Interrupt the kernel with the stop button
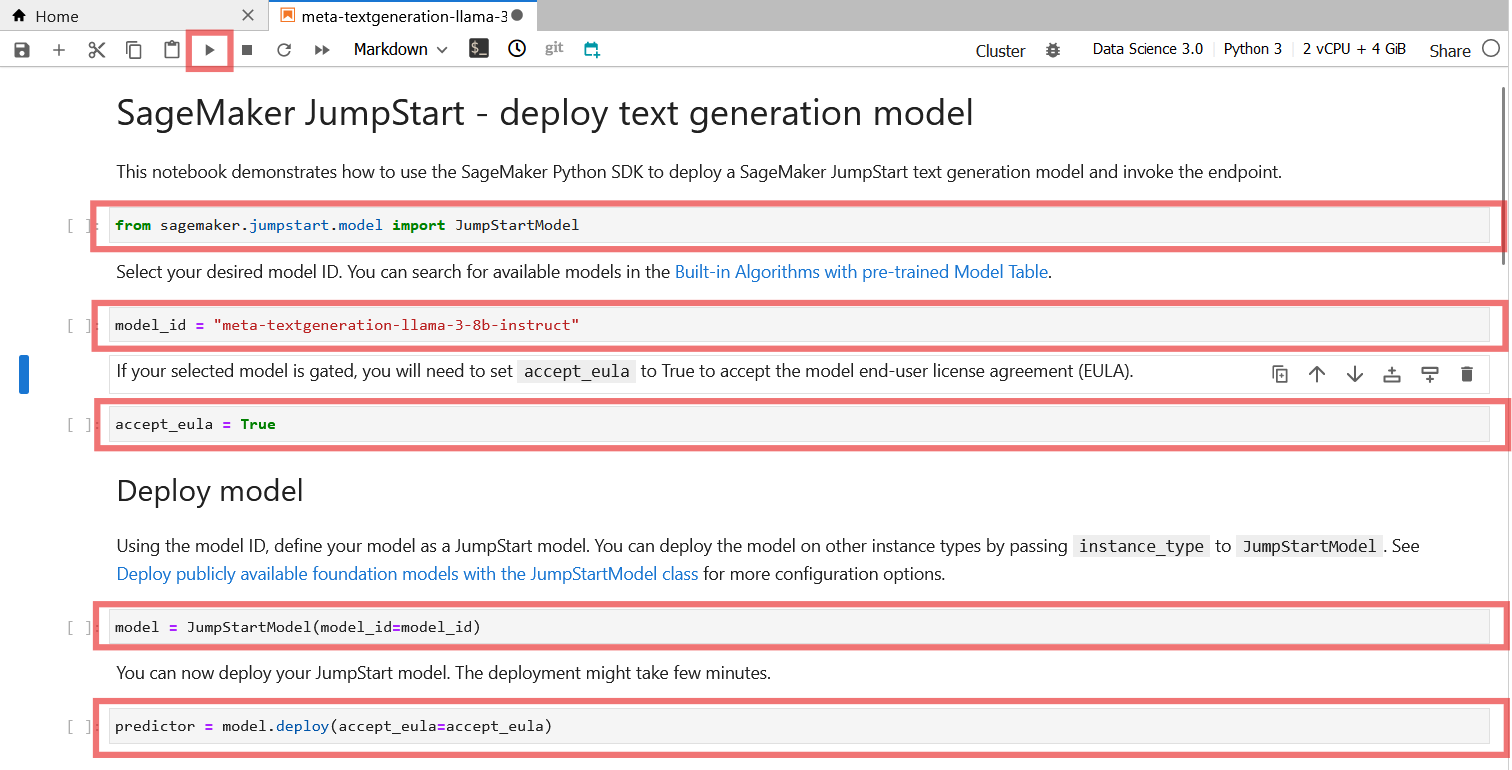This screenshot has width=1512, height=770. (247, 49)
